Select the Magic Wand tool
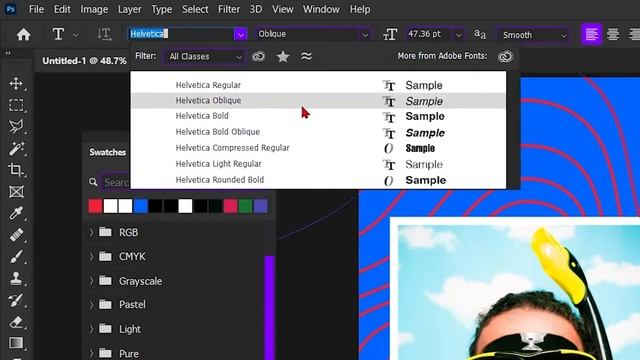The image size is (640, 360). 16,148
